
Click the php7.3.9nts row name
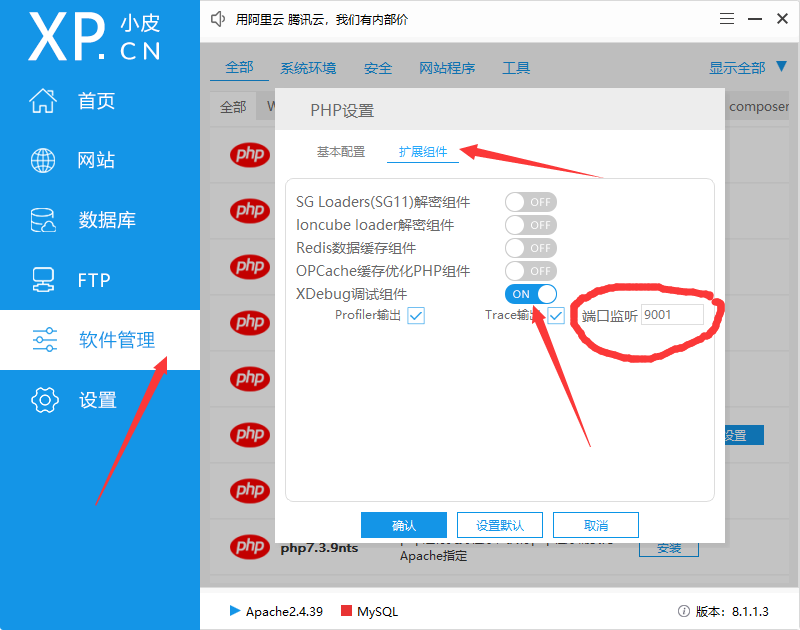(x=319, y=548)
